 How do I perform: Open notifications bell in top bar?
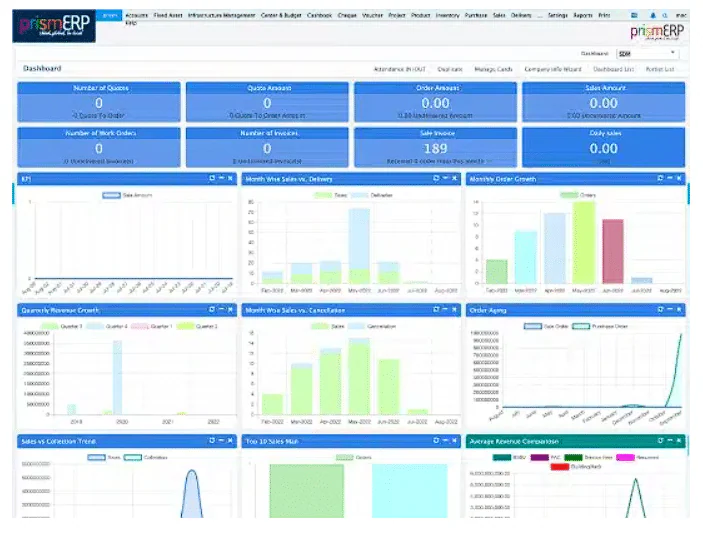[x=653, y=15]
